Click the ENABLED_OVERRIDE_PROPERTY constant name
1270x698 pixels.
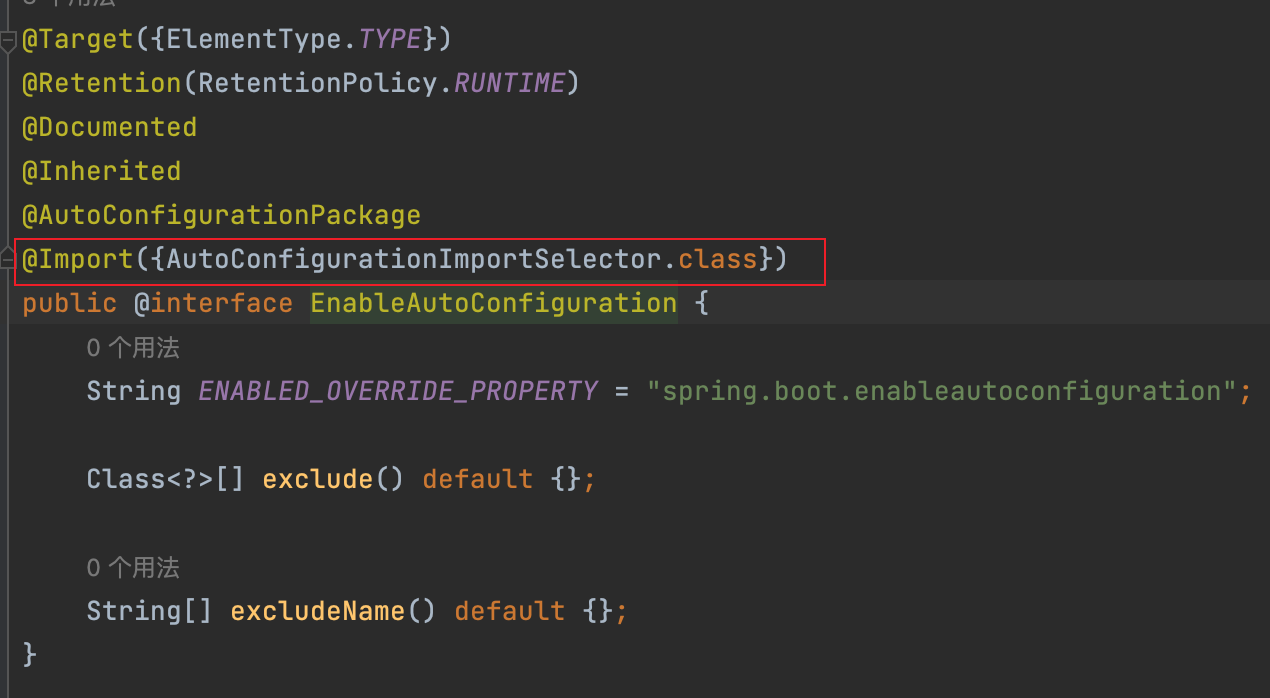[397, 391]
